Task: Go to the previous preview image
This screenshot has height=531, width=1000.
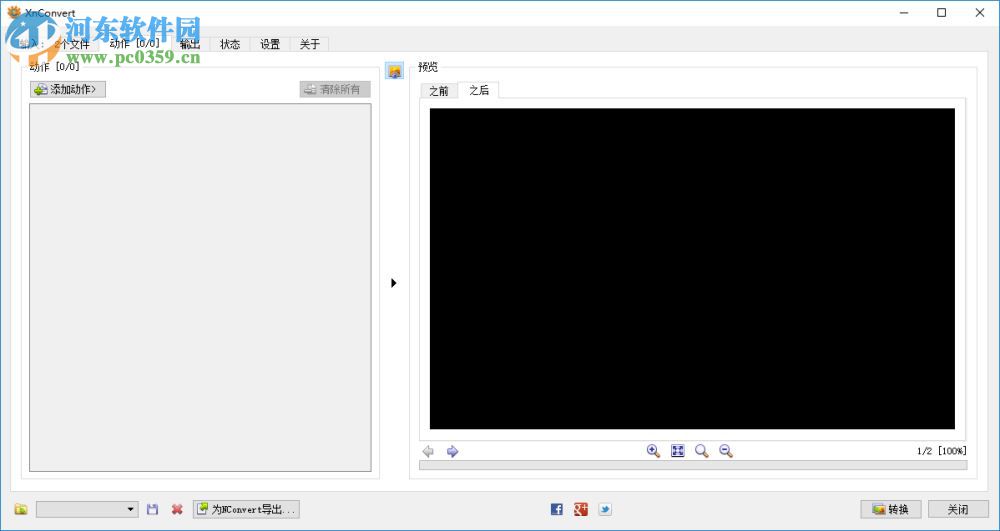Action: click(428, 451)
